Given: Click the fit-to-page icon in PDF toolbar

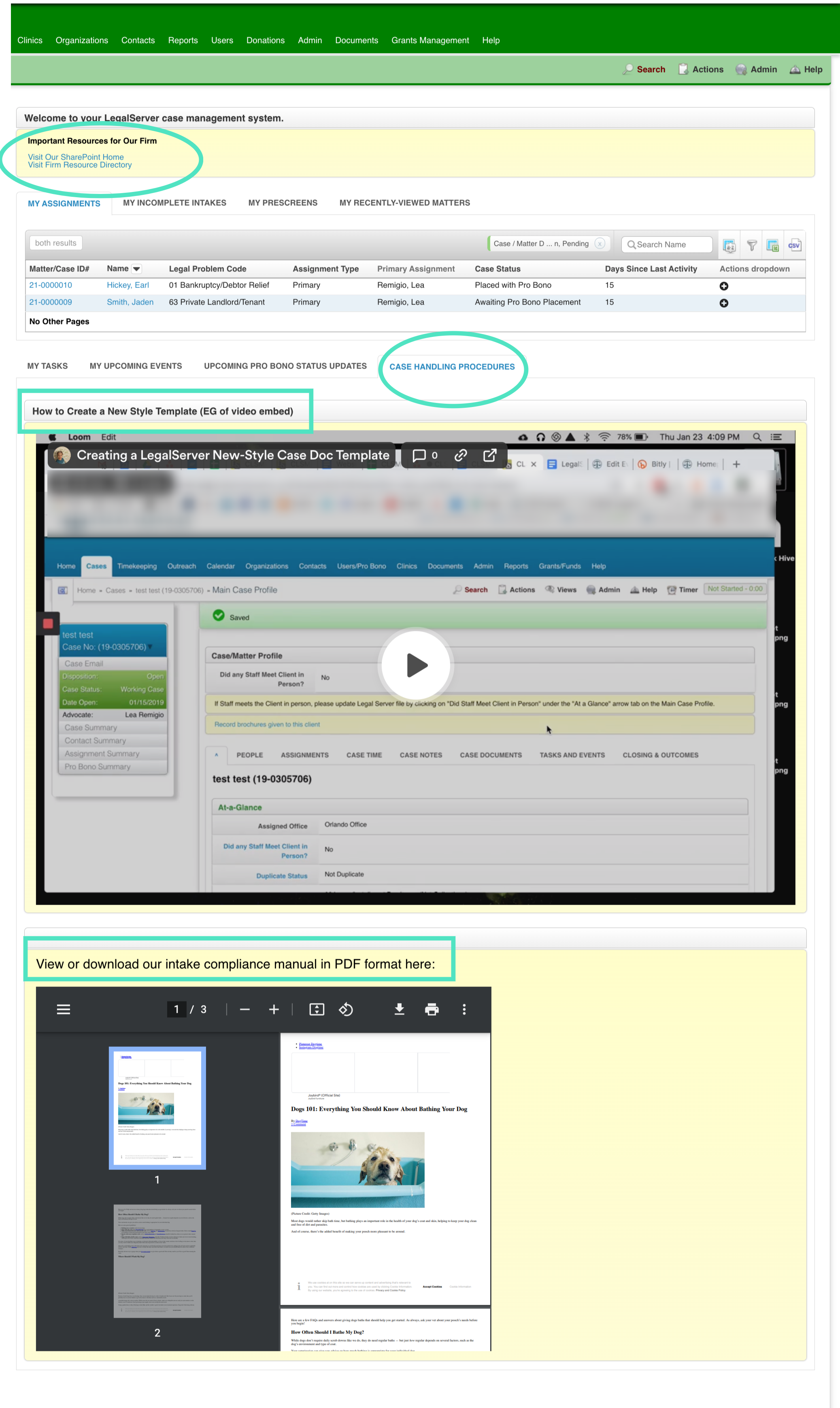Looking at the screenshot, I should (317, 1009).
